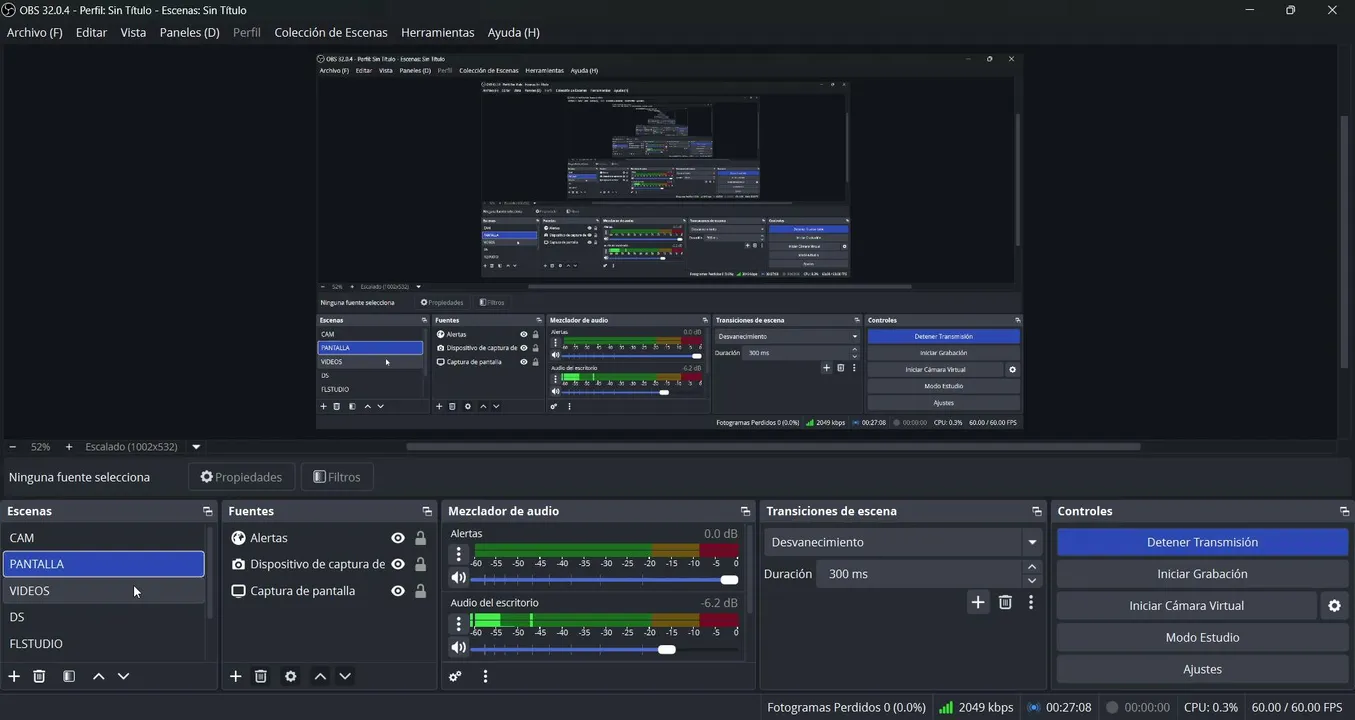
Task: Zoom in the preview with plus icon
Action: point(69,447)
